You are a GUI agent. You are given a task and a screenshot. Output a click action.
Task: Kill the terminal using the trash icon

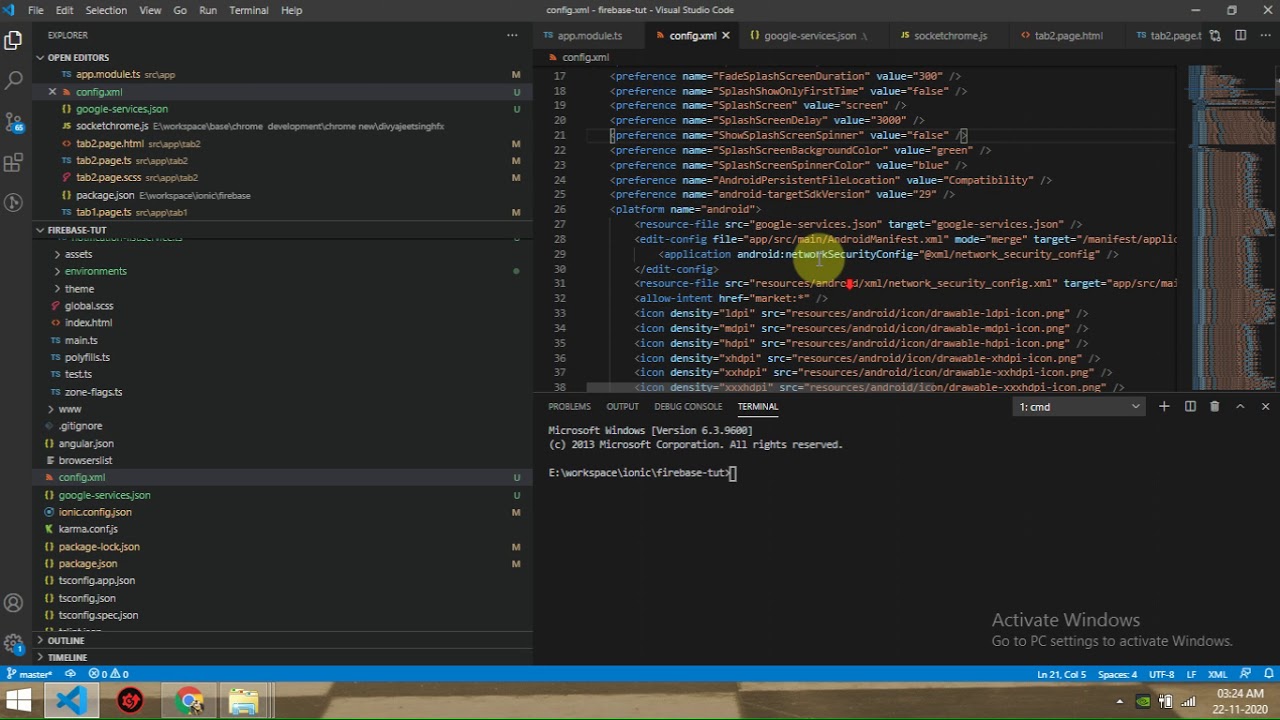click(x=1215, y=407)
